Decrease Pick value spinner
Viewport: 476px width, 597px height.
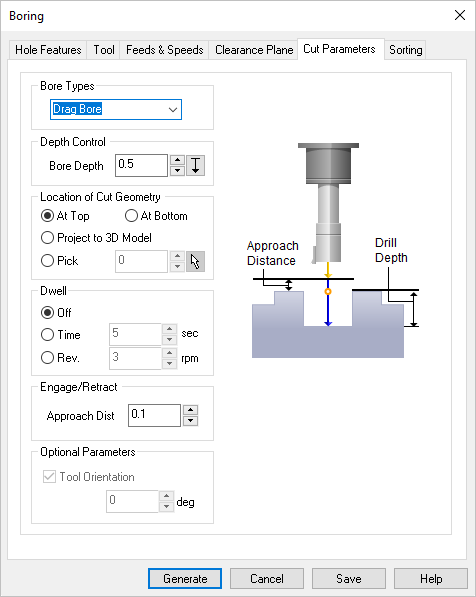click(177, 267)
